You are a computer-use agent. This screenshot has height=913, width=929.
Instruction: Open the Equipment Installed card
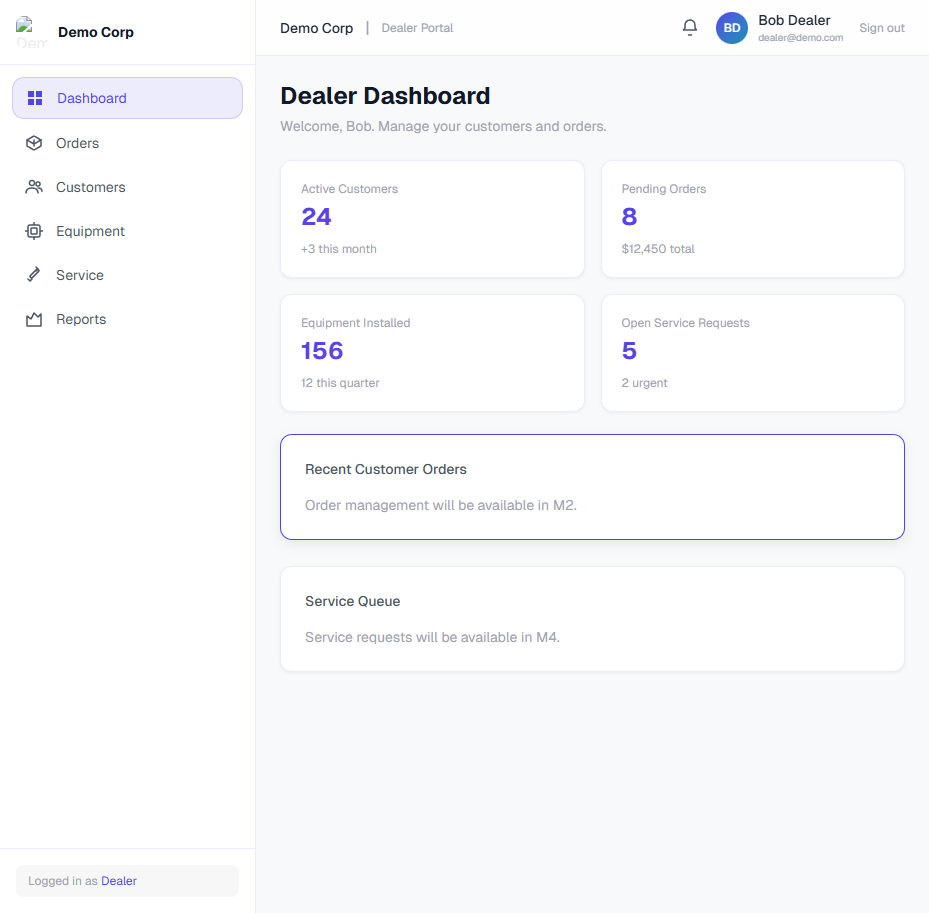click(433, 353)
